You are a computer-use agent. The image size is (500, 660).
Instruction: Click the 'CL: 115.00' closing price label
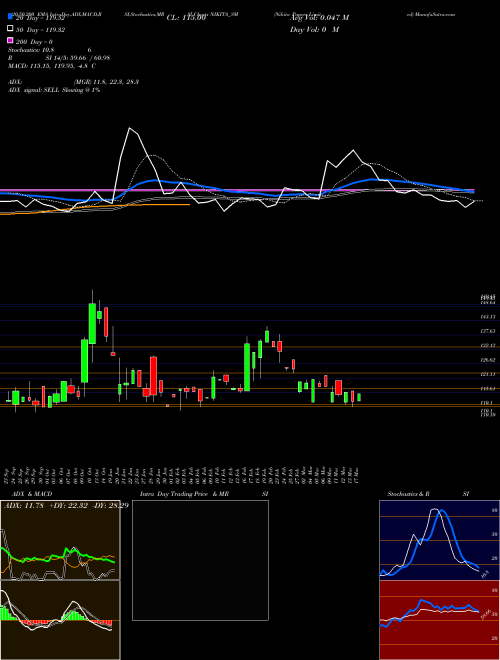click(186, 18)
